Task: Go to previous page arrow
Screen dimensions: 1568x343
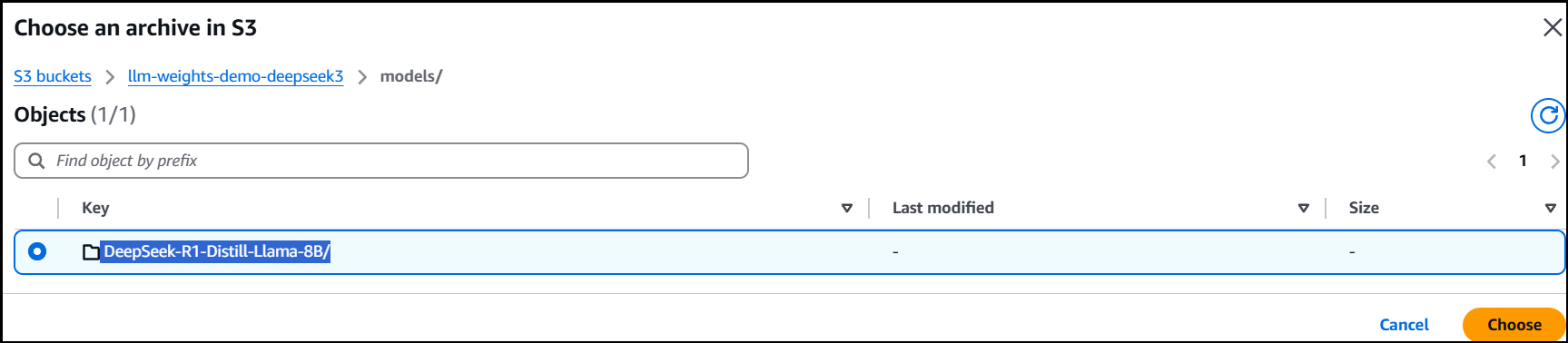Action: click(1491, 162)
